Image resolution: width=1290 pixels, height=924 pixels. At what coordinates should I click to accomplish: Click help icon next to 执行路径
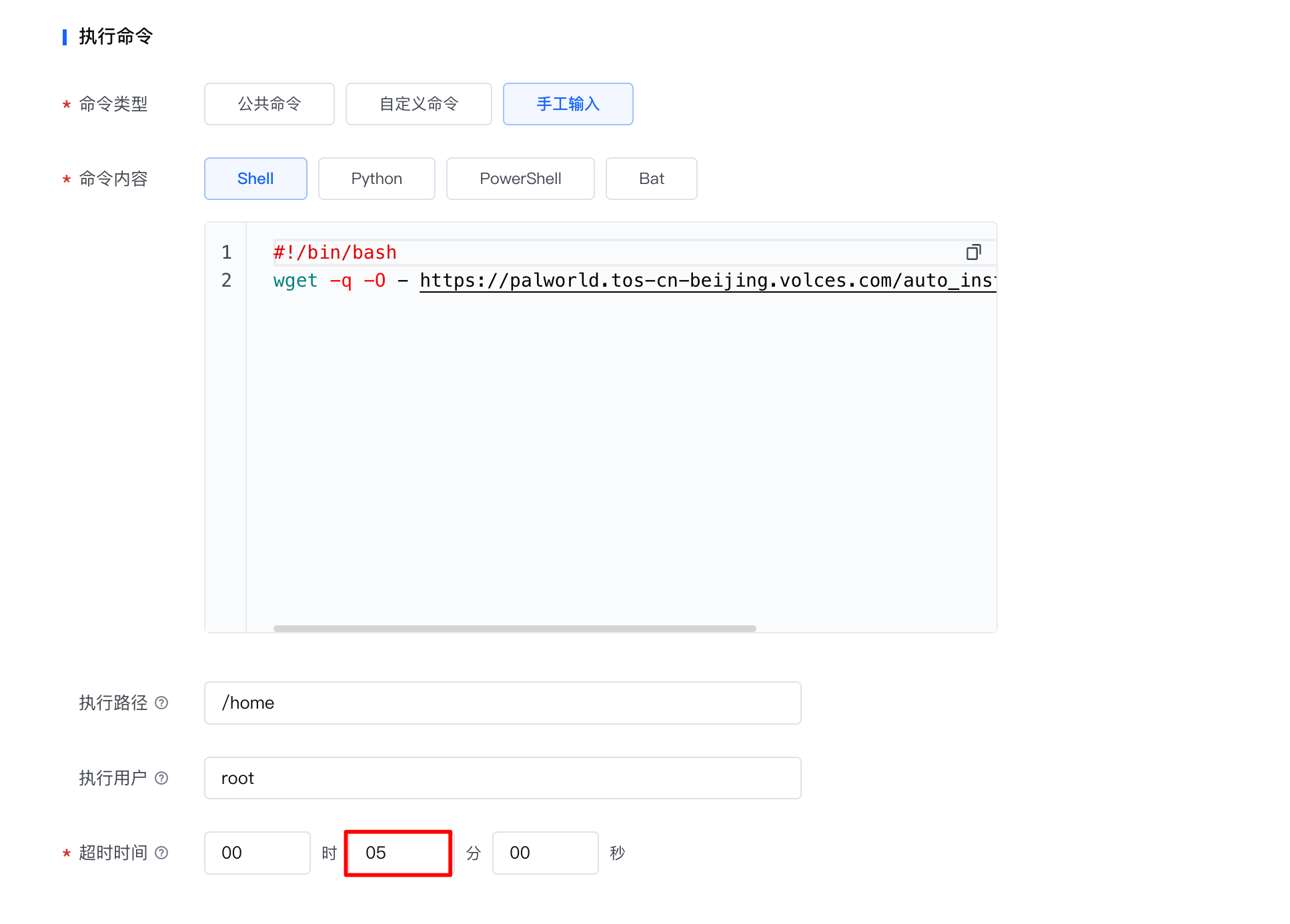[161, 703]
